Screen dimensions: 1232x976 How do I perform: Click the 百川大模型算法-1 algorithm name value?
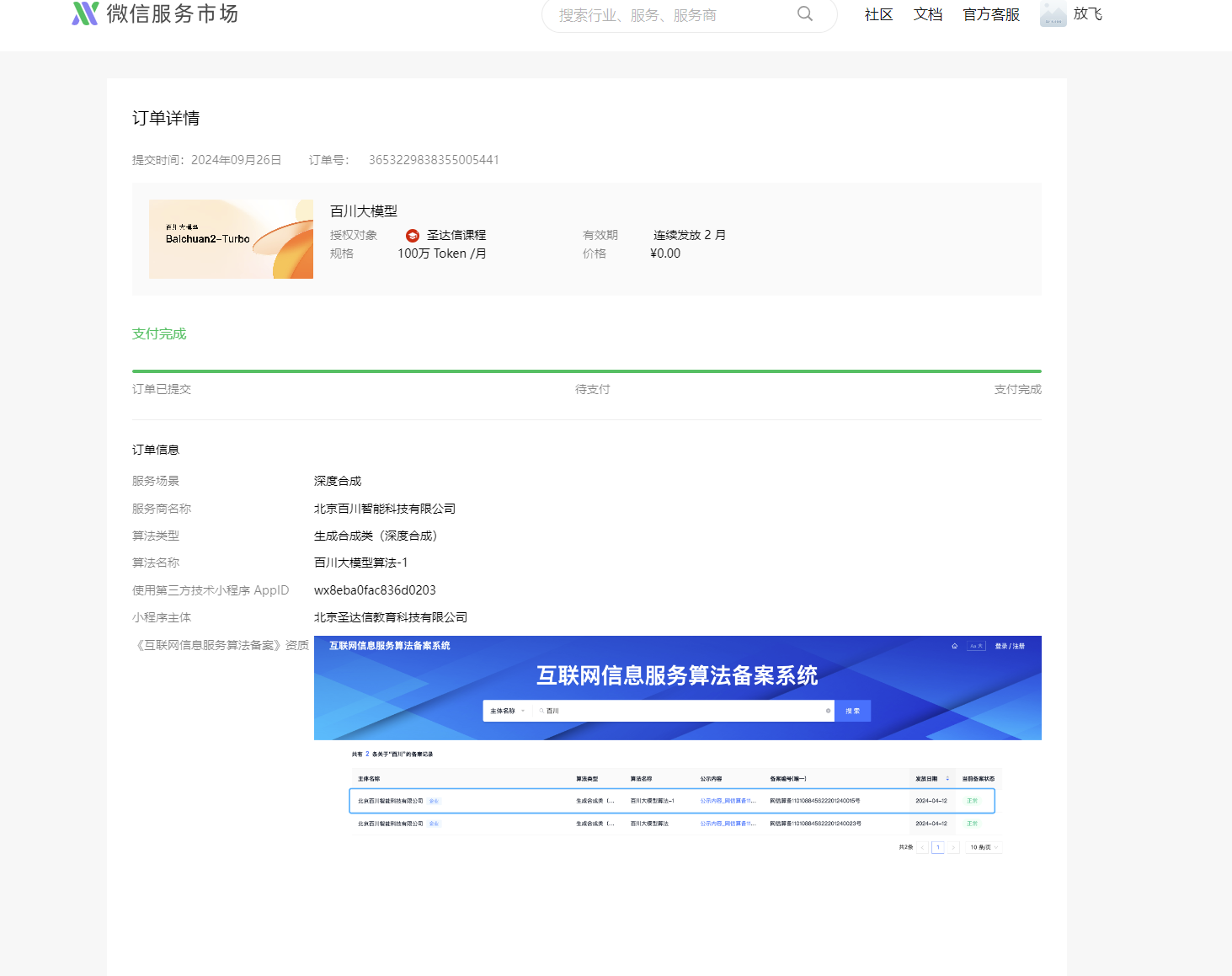[360, 563]
